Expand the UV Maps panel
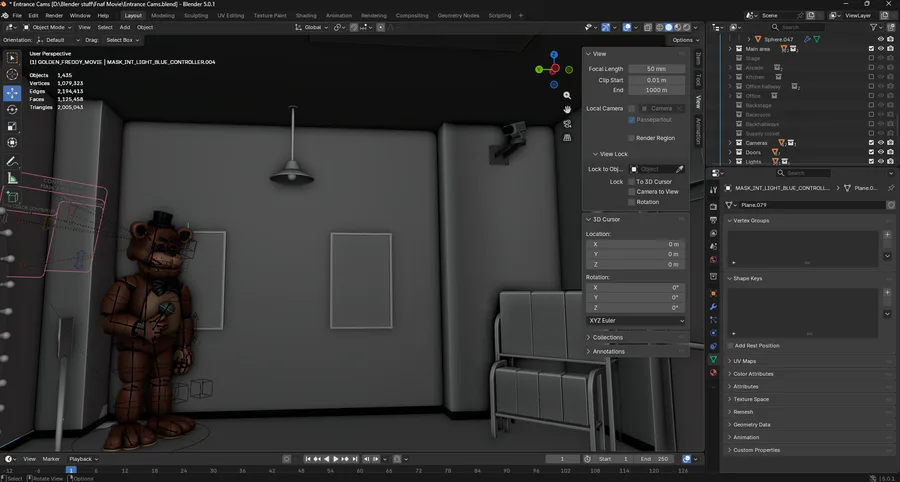Image resolution: width=900 pixels, height=482 pixels. click(x=744, y=362)
